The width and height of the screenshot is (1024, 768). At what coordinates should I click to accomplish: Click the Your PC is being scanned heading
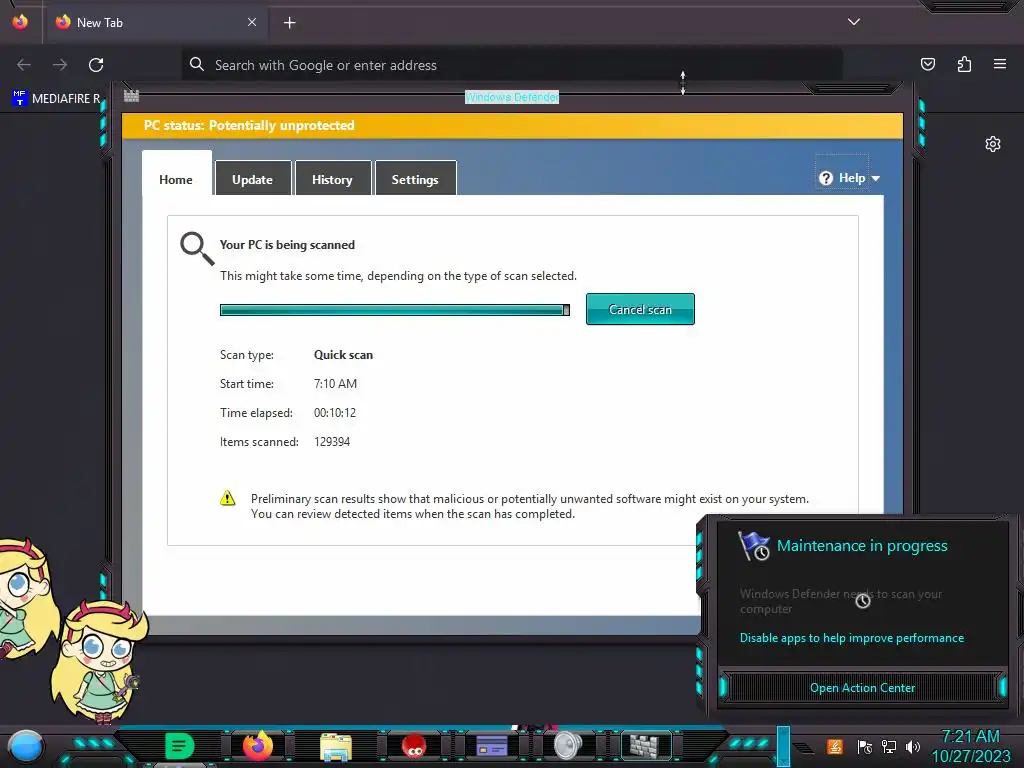click(x=287, y=245)
